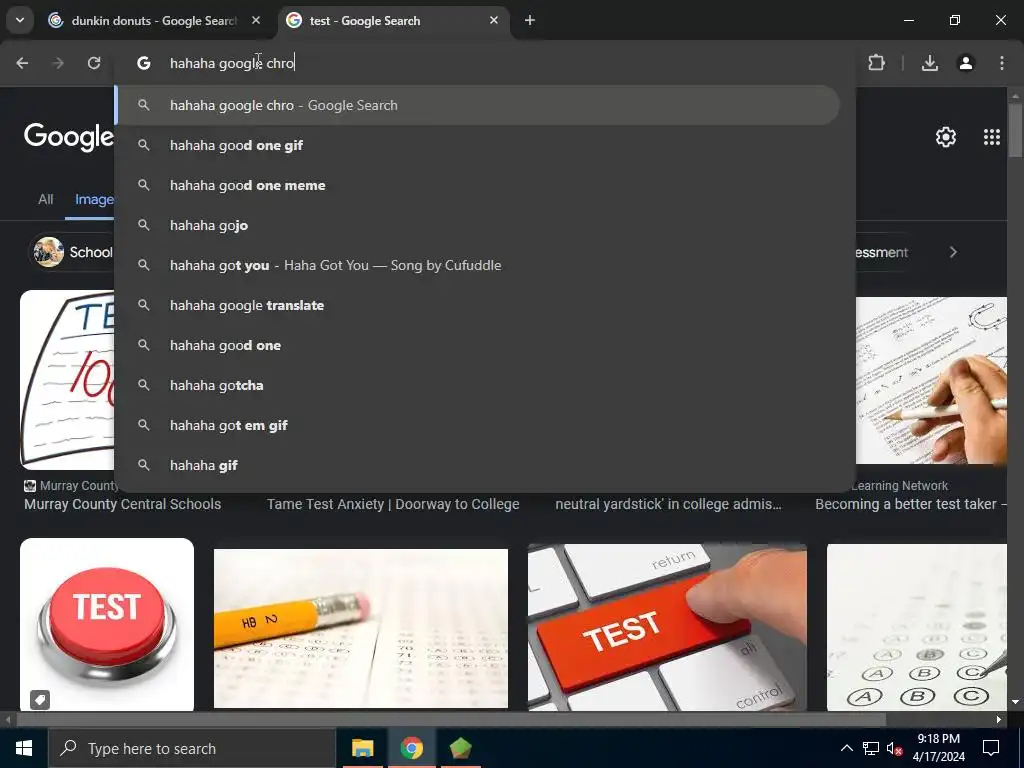Open the Images results tab
The height and width of the screenshot is (768, 1024).
point(94,199)
